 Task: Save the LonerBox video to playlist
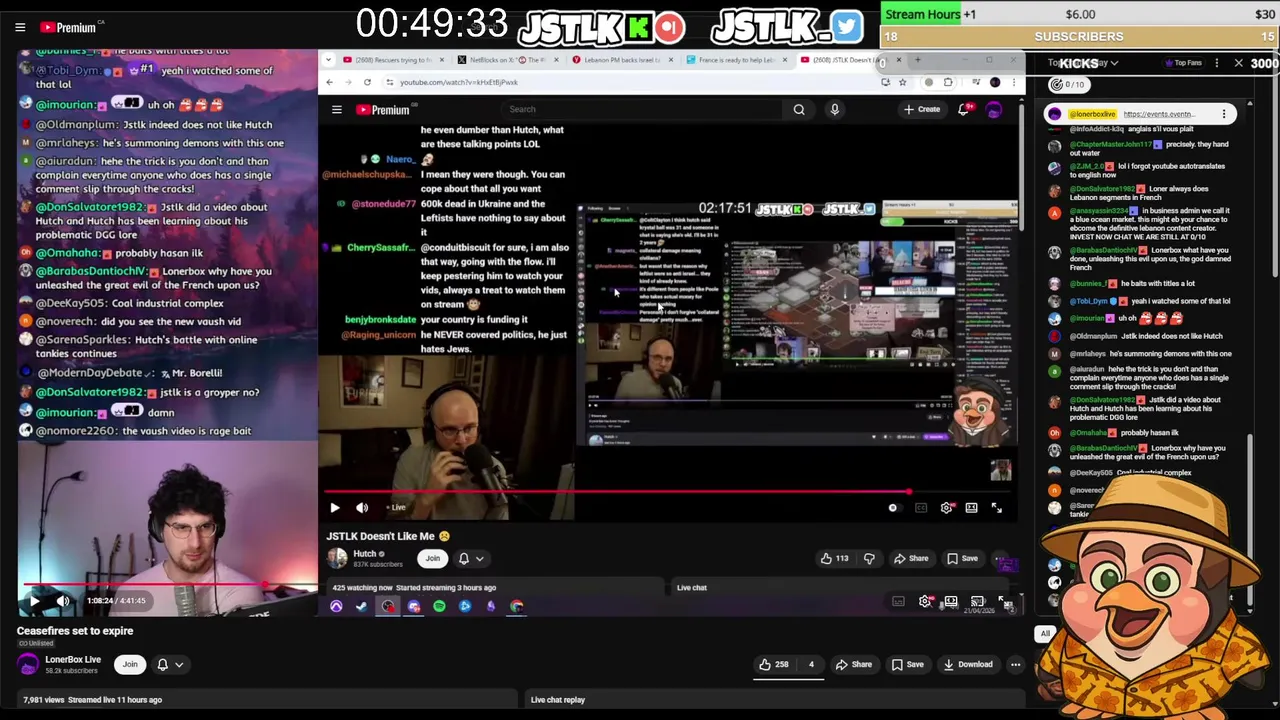(x=907, y=664)
